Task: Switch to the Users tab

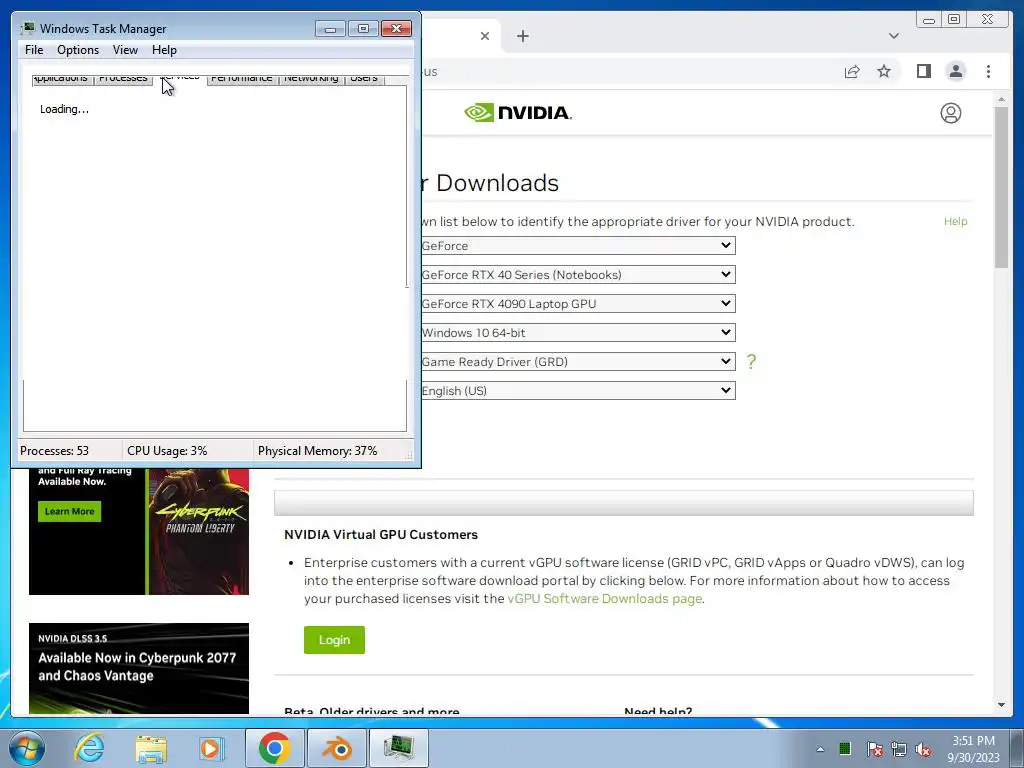Action: tap(364, 79)
